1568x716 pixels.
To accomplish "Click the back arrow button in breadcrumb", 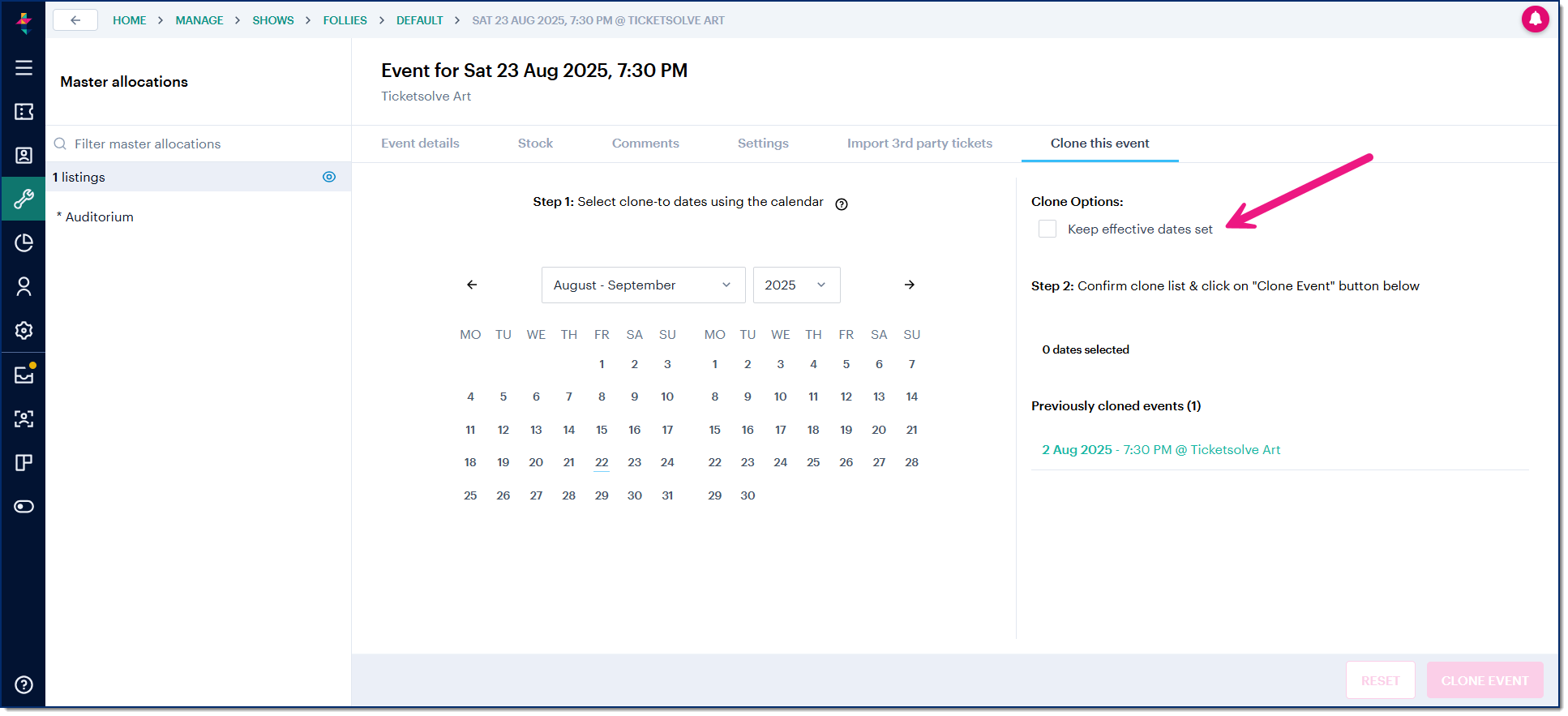I will [75, 20].
